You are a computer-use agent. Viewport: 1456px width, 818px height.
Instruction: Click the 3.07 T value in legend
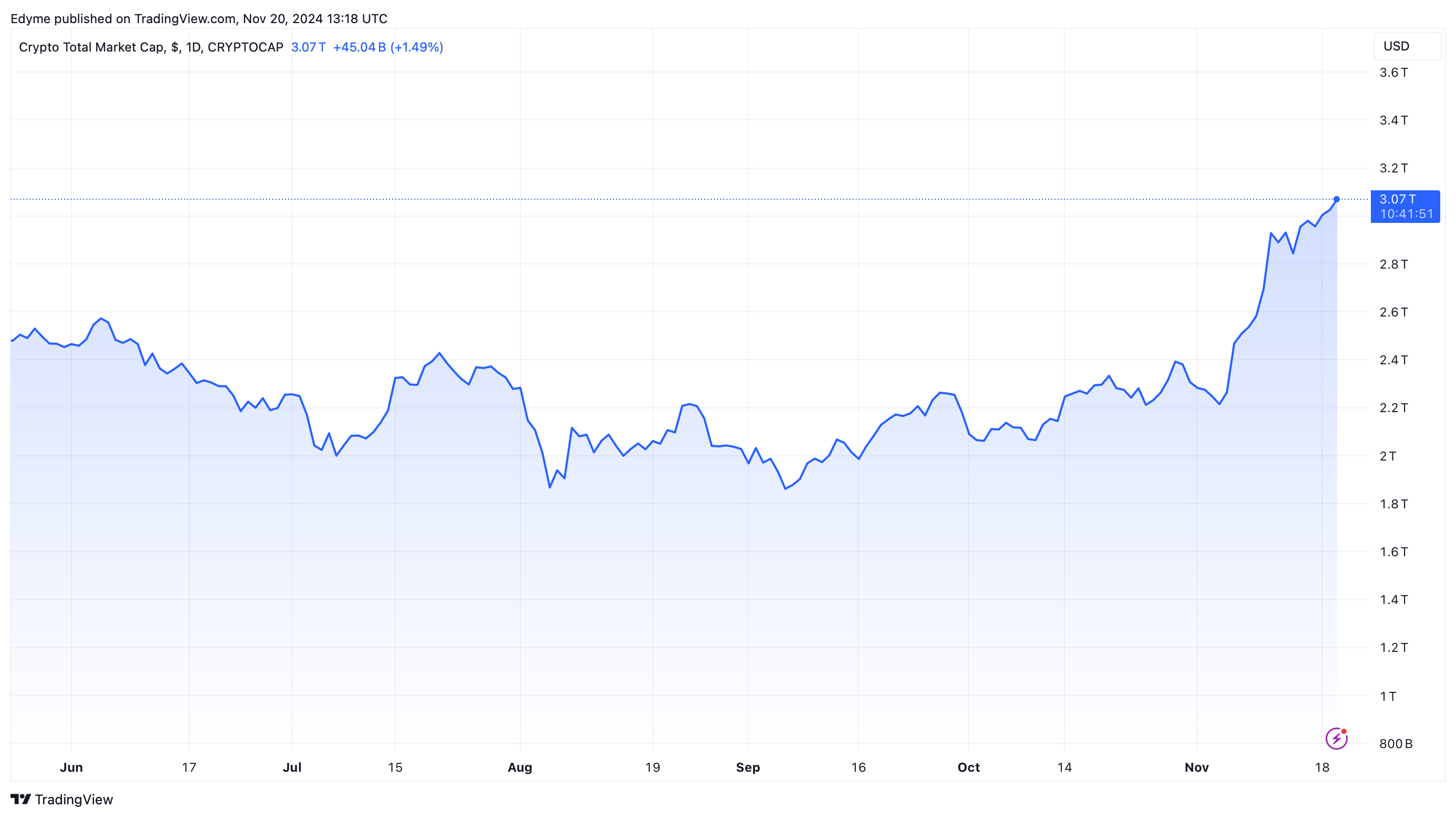[308, 47]
